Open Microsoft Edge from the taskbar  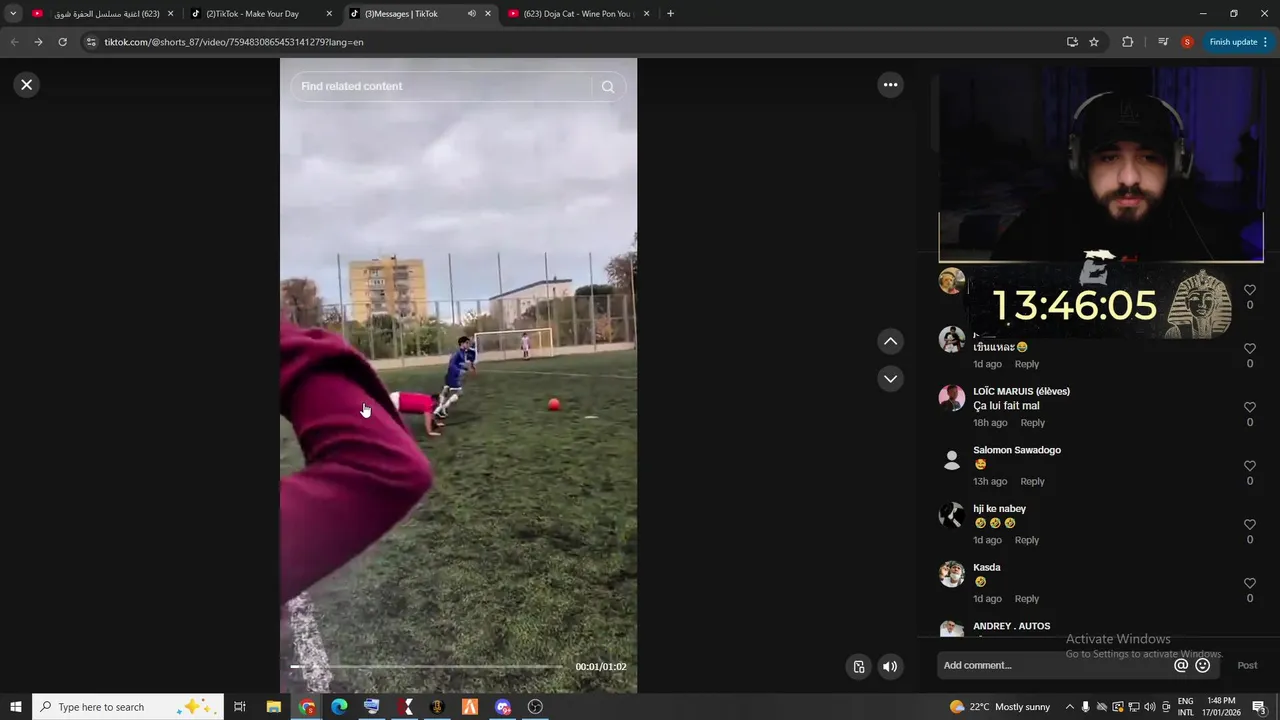(339, 707)
